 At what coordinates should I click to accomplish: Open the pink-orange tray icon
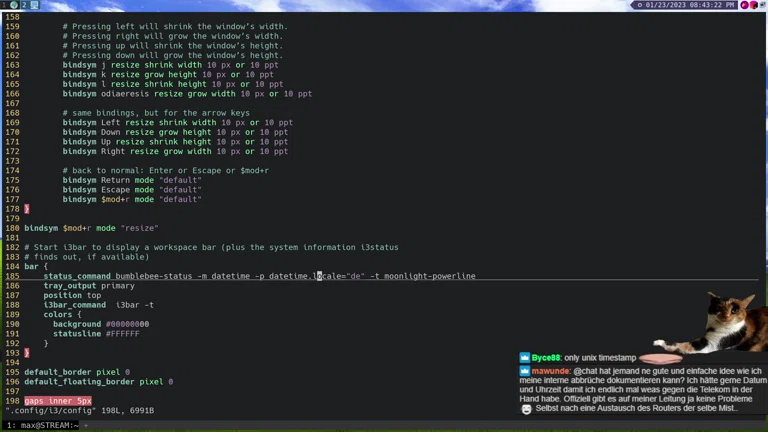[753, 5]
